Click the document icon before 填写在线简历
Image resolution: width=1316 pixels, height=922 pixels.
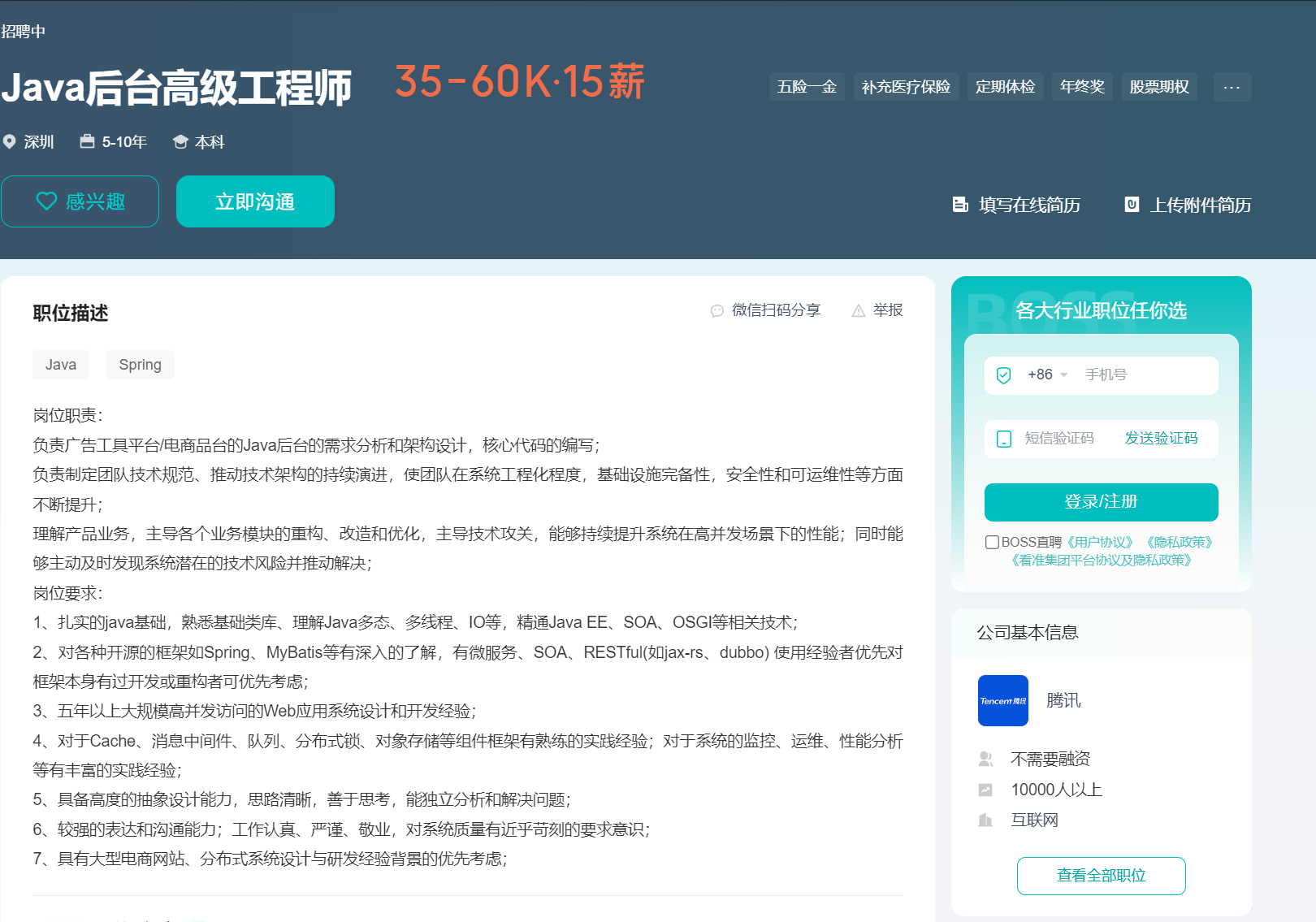(960, 205)
